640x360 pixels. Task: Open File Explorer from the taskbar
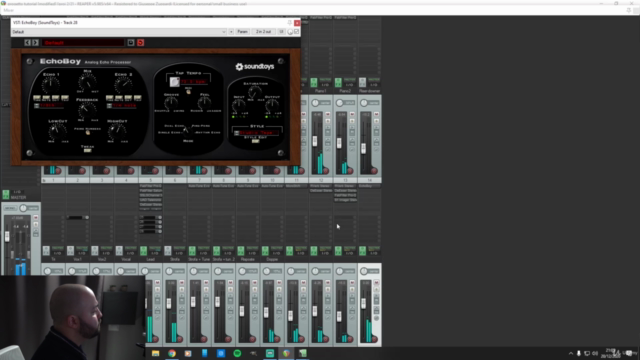click(x=156, y=353)
